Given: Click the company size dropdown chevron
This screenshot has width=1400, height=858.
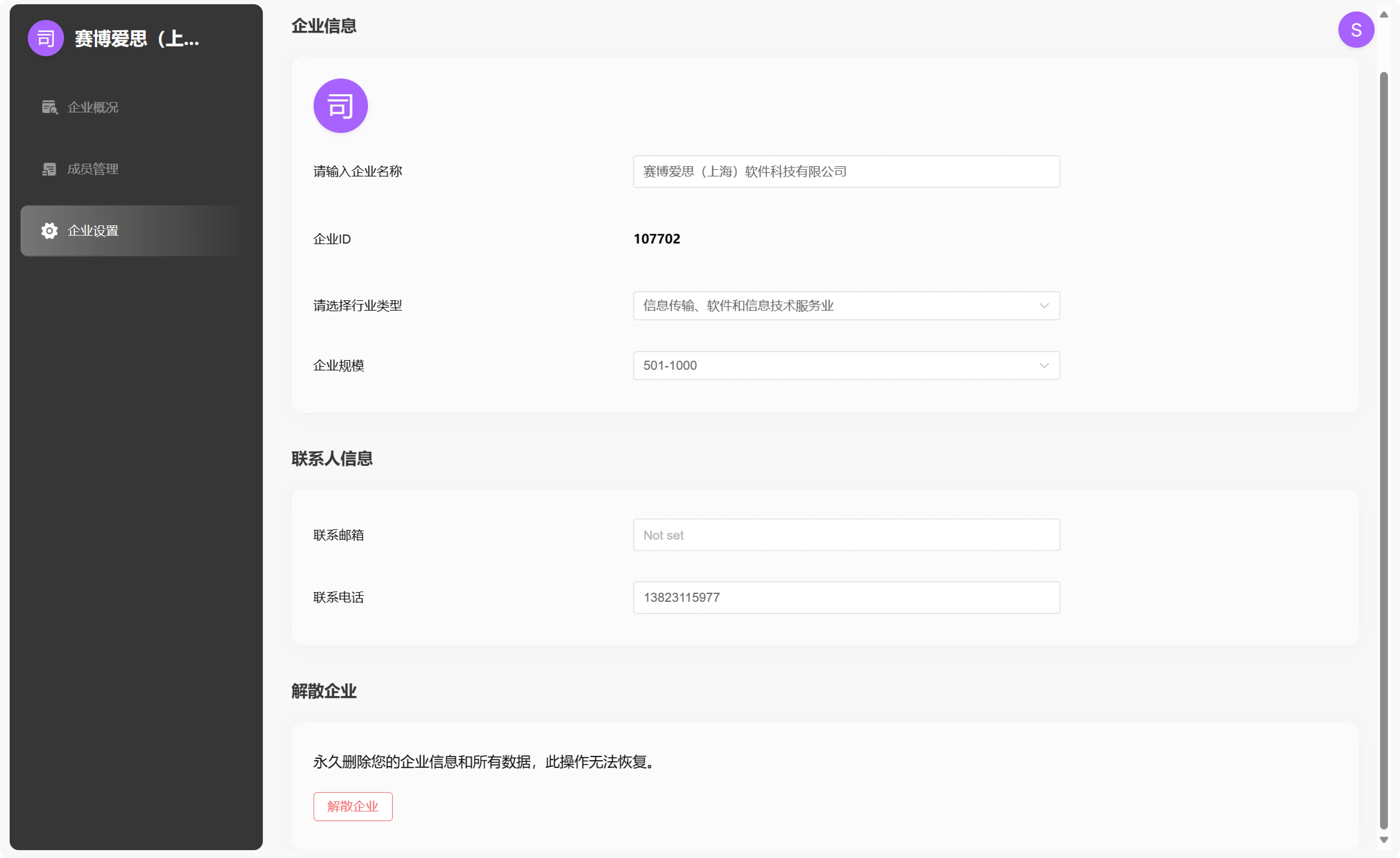Looking at the screenshot, I should pos(1044,365).
